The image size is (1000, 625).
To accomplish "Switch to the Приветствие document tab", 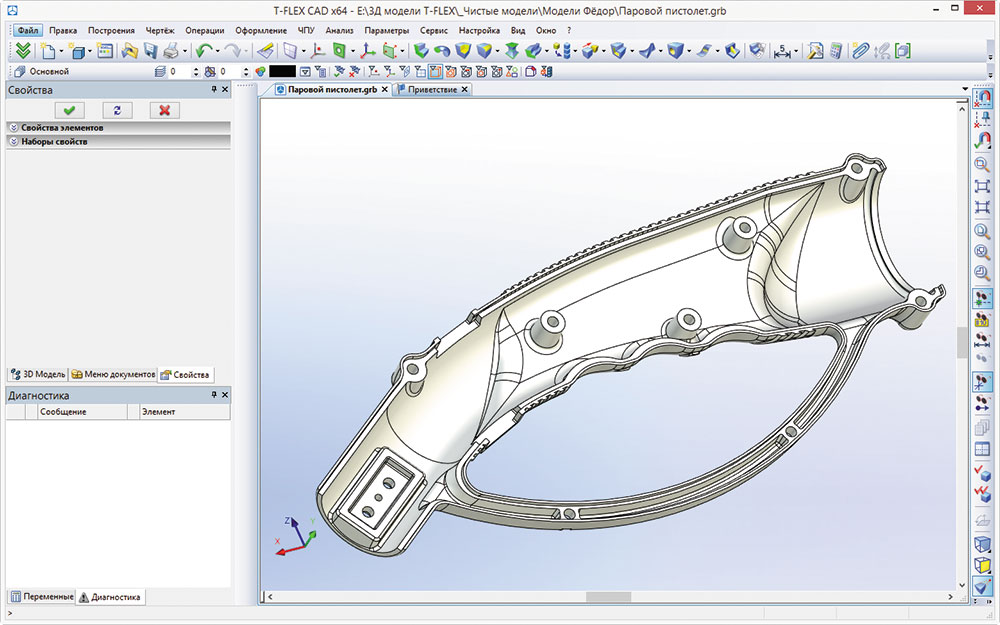I will coord(429,89).
